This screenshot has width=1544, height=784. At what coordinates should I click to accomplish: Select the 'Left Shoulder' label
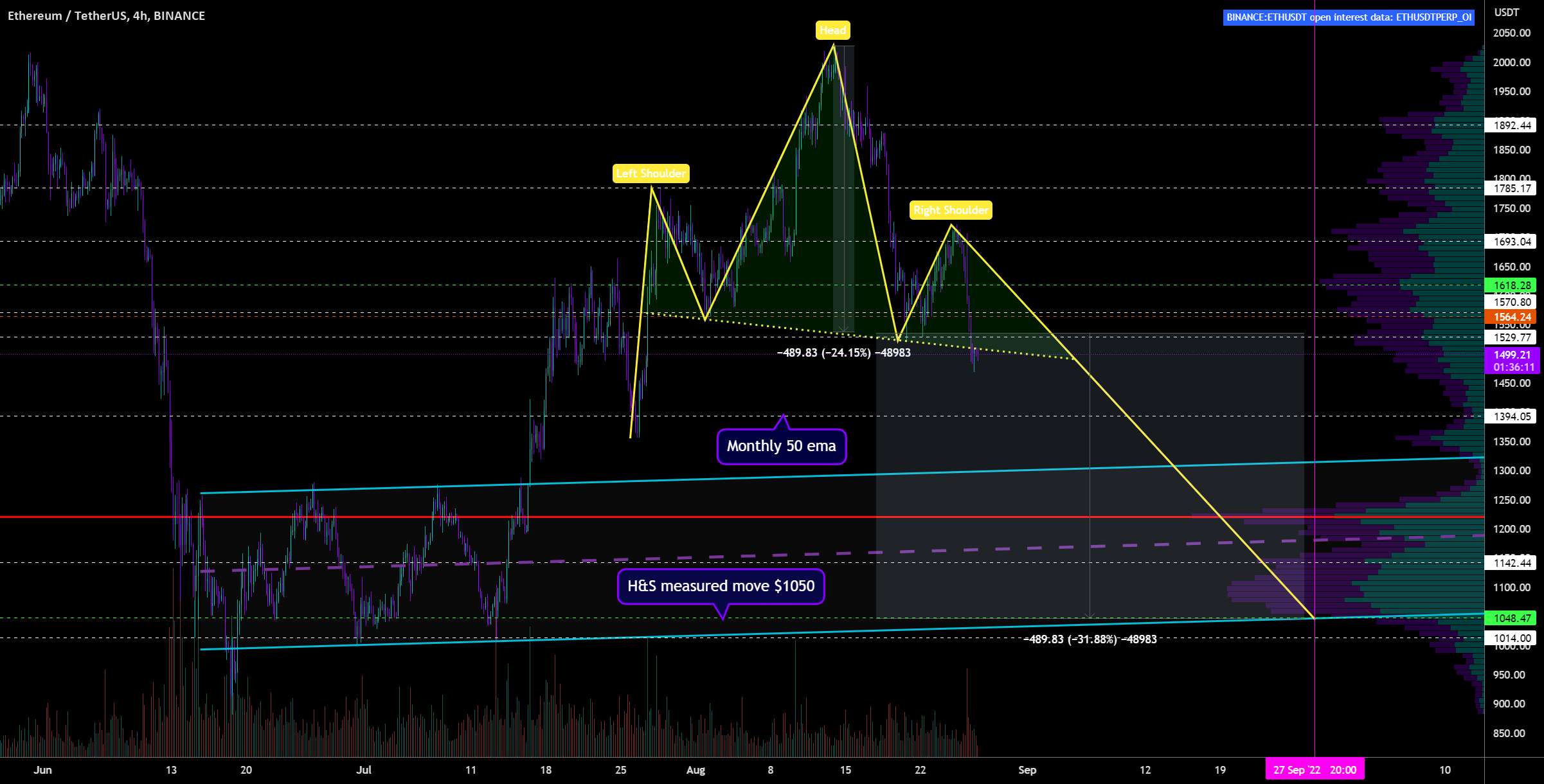pos(651,174)
